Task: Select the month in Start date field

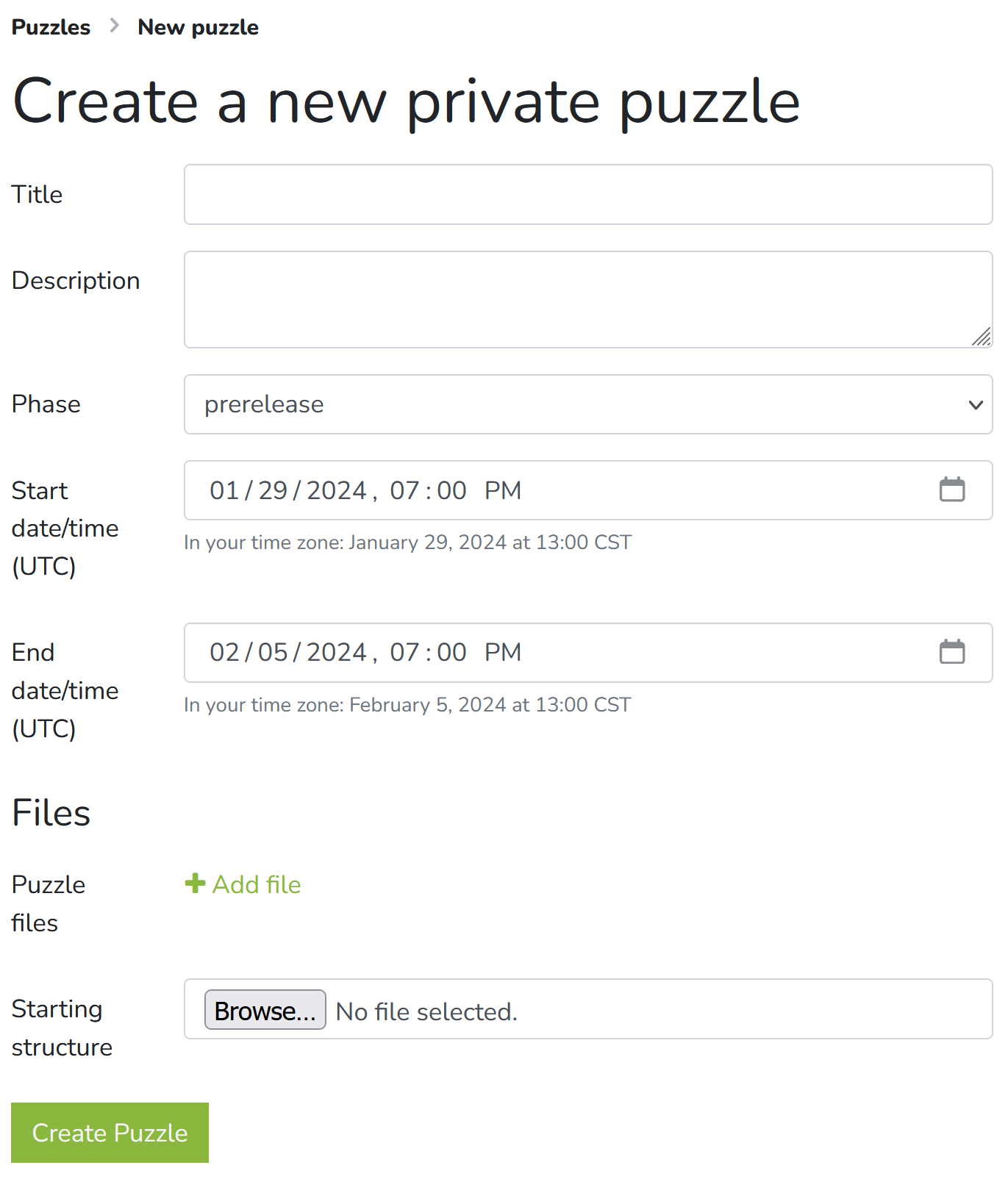Action: (224, 490)
